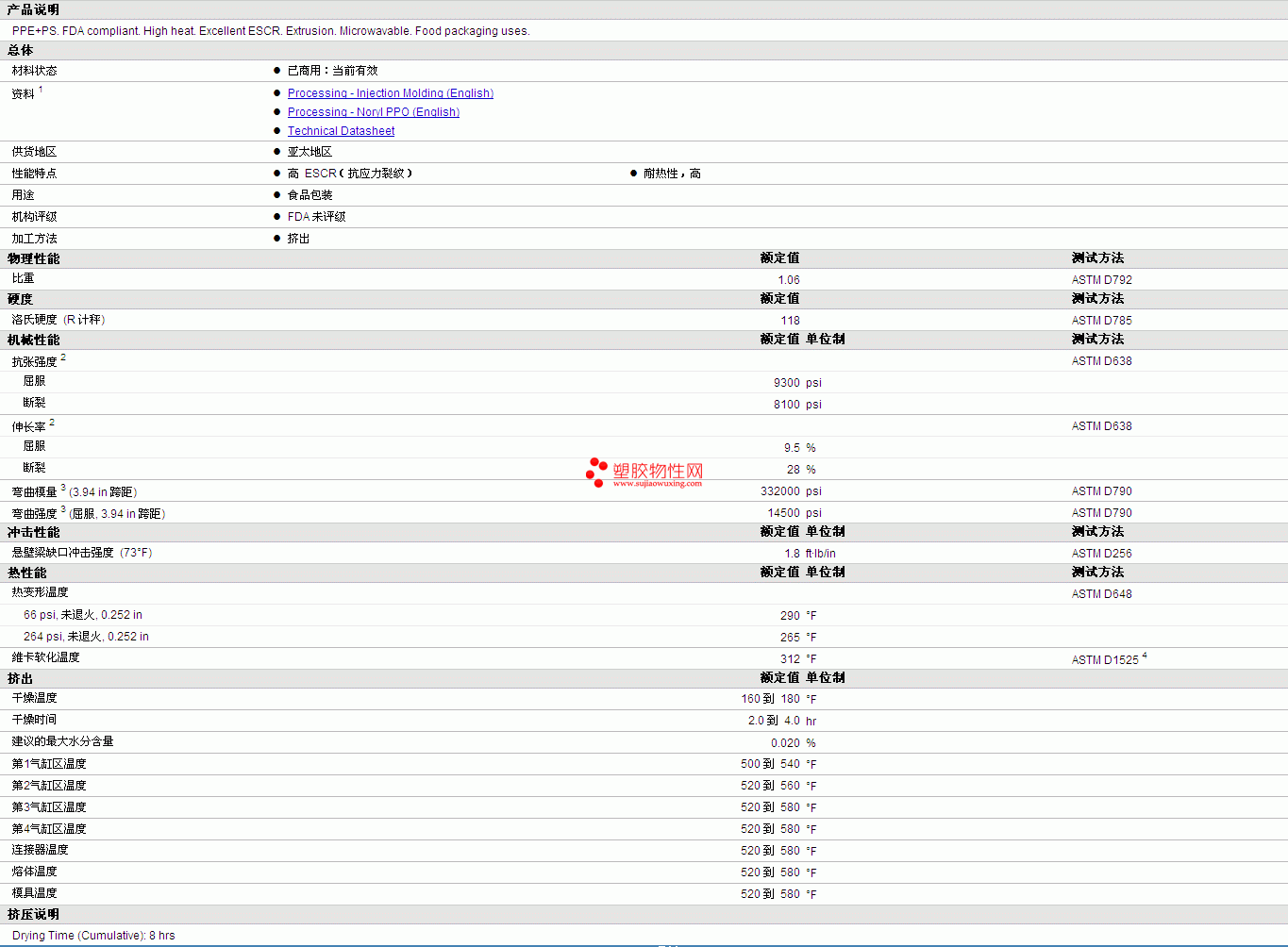Select the "ASTM D256" test method
1288x947 pixels.
pyautogui.click(x=1102, y=554)
